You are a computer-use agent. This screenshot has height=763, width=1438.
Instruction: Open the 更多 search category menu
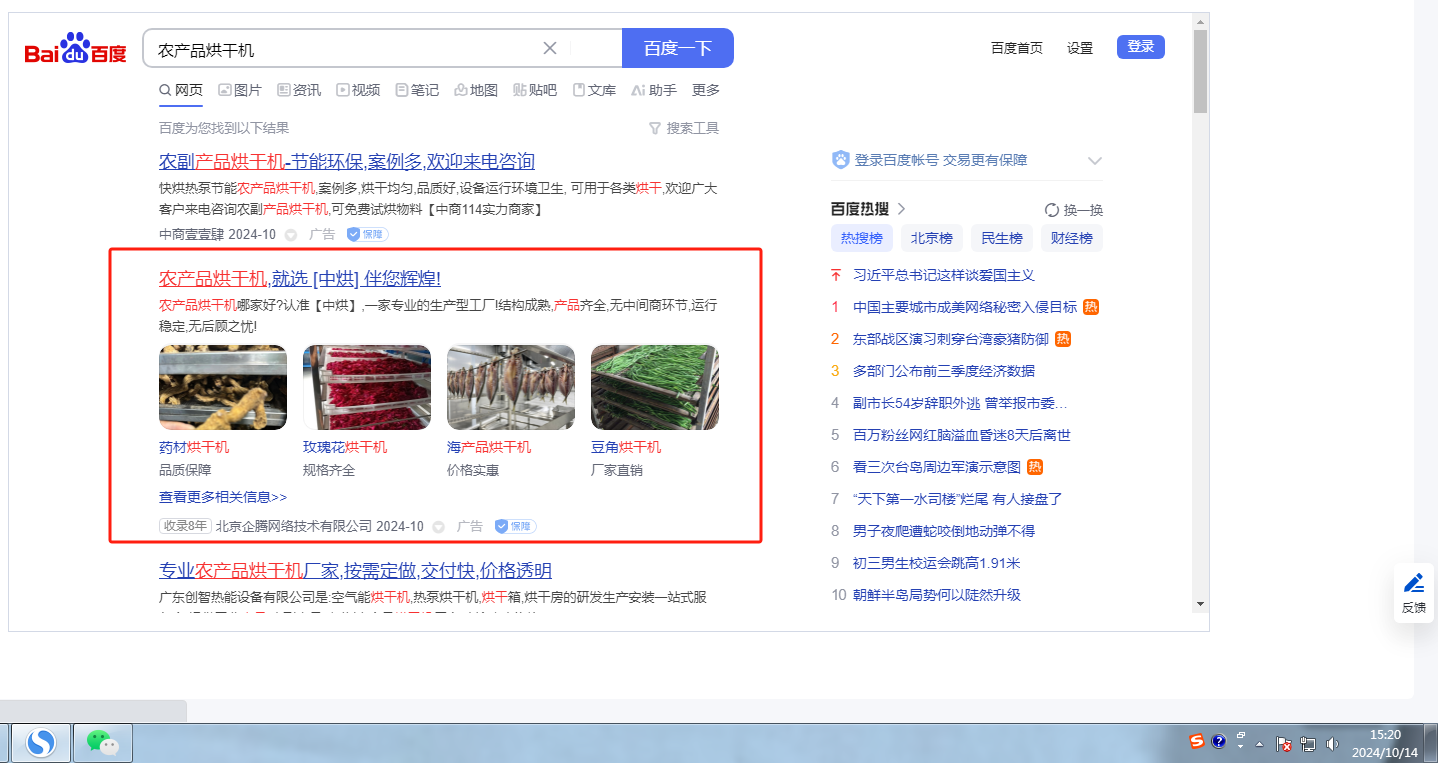[706, 90]
